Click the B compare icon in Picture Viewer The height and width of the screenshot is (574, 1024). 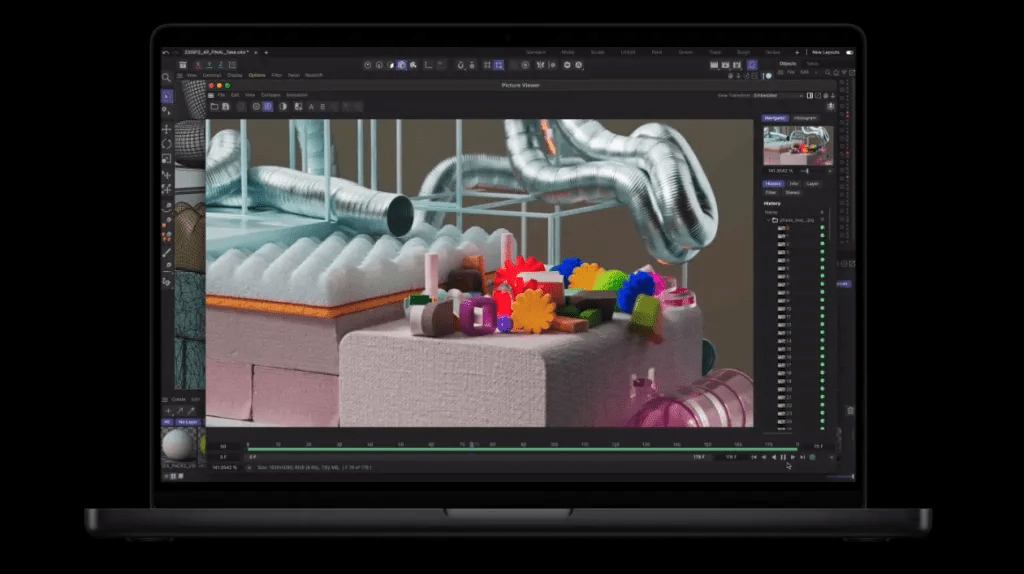coord(323,106)
